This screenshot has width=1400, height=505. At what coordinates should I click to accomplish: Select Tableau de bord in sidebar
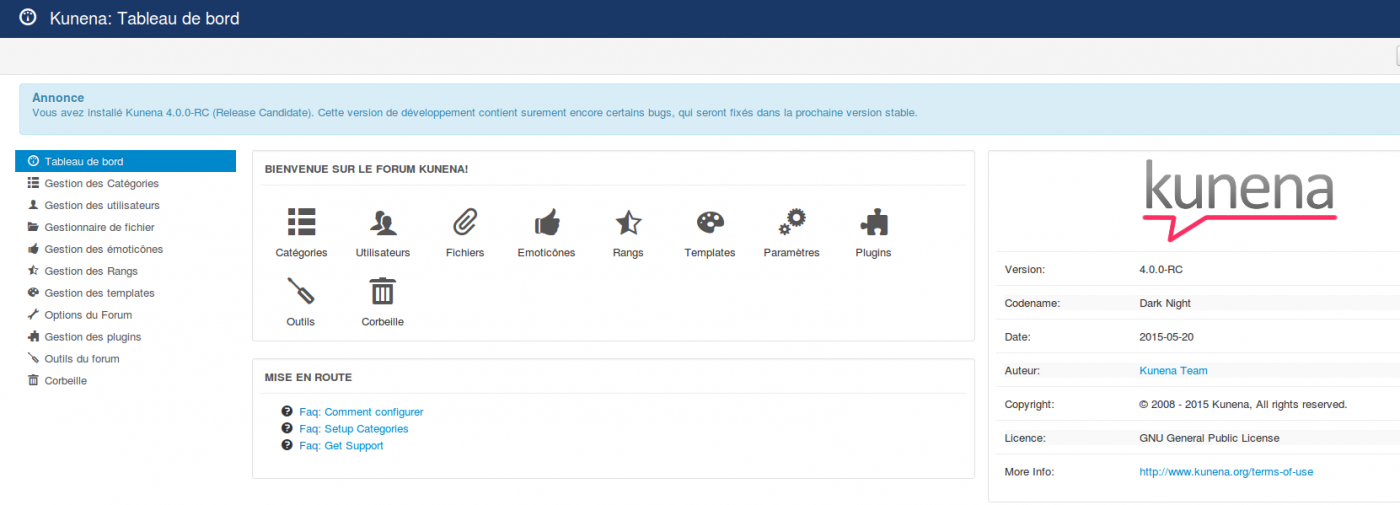(84, 162)
